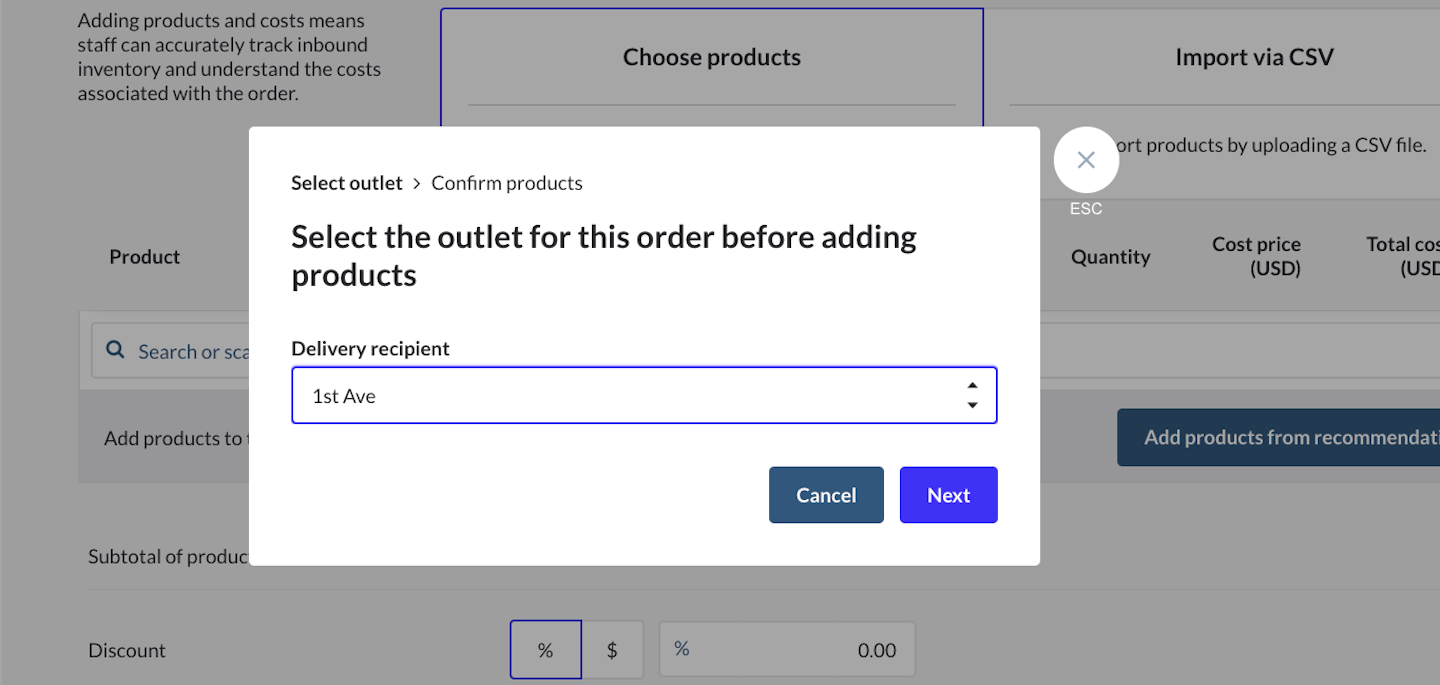Close the outlet selection dialog with X
Viewport: 1440px width, 685px height.
click(1086, 160)
